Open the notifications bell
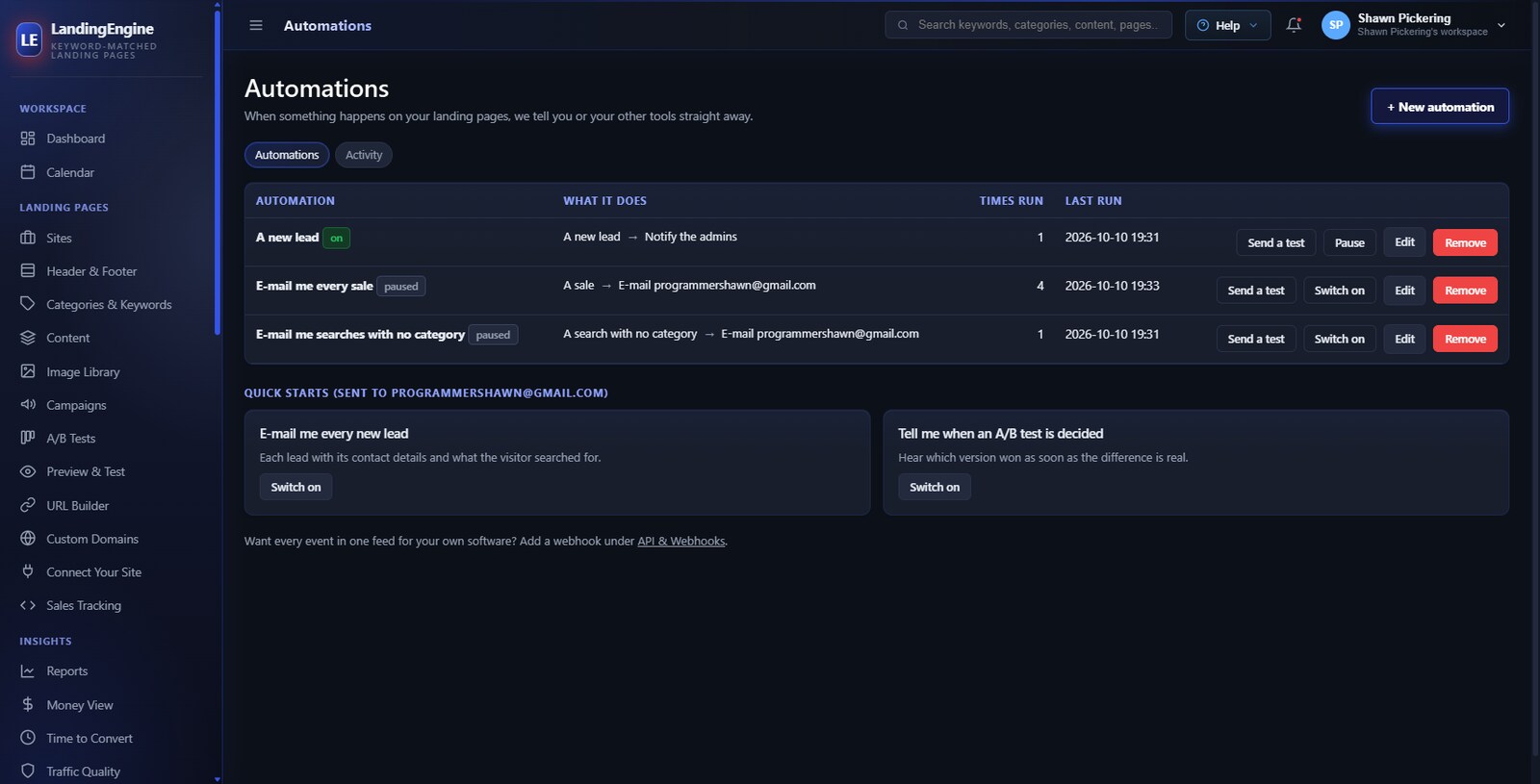 (1294, 25)
